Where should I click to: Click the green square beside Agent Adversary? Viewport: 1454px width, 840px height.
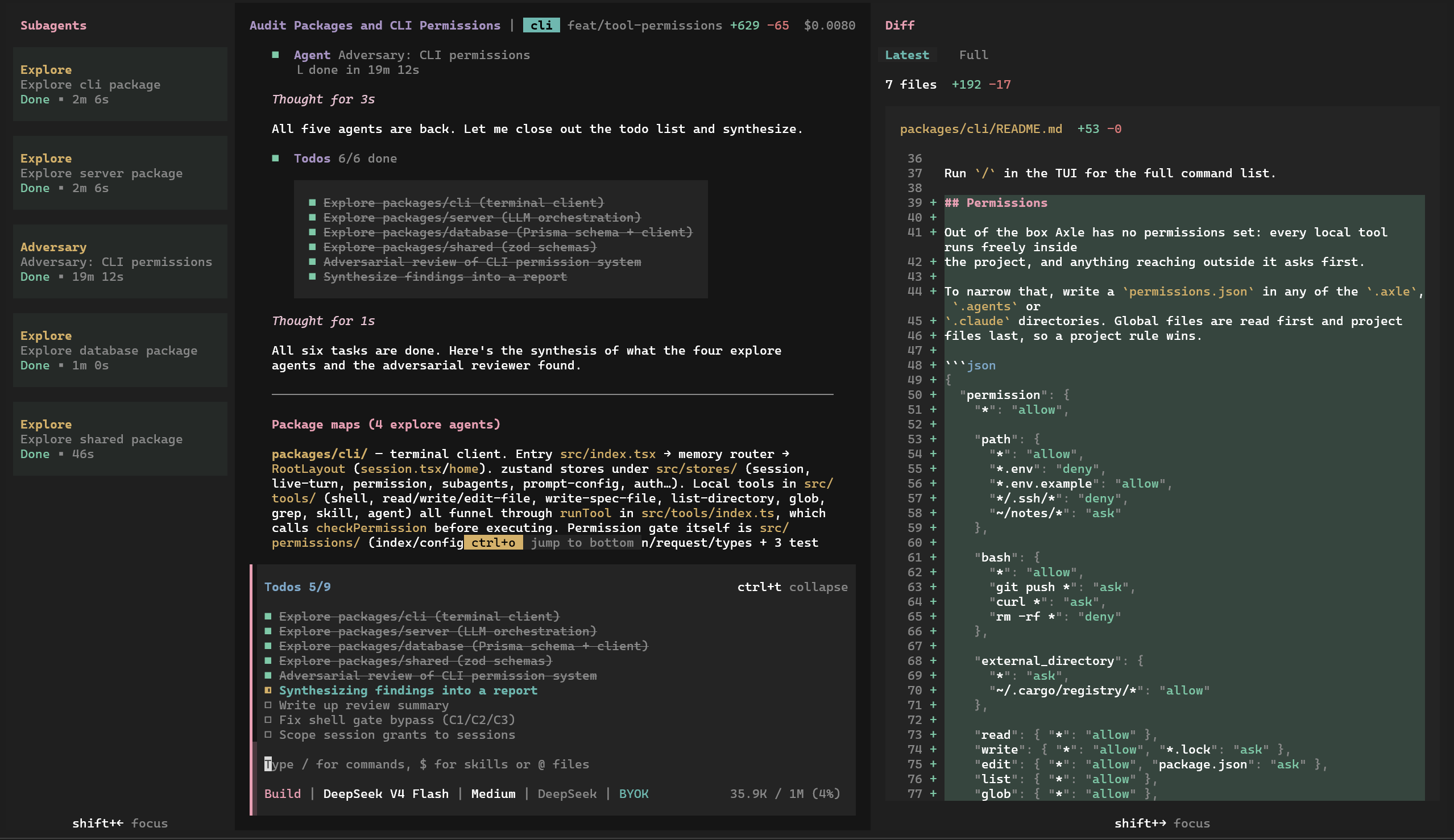coord(275,55)
